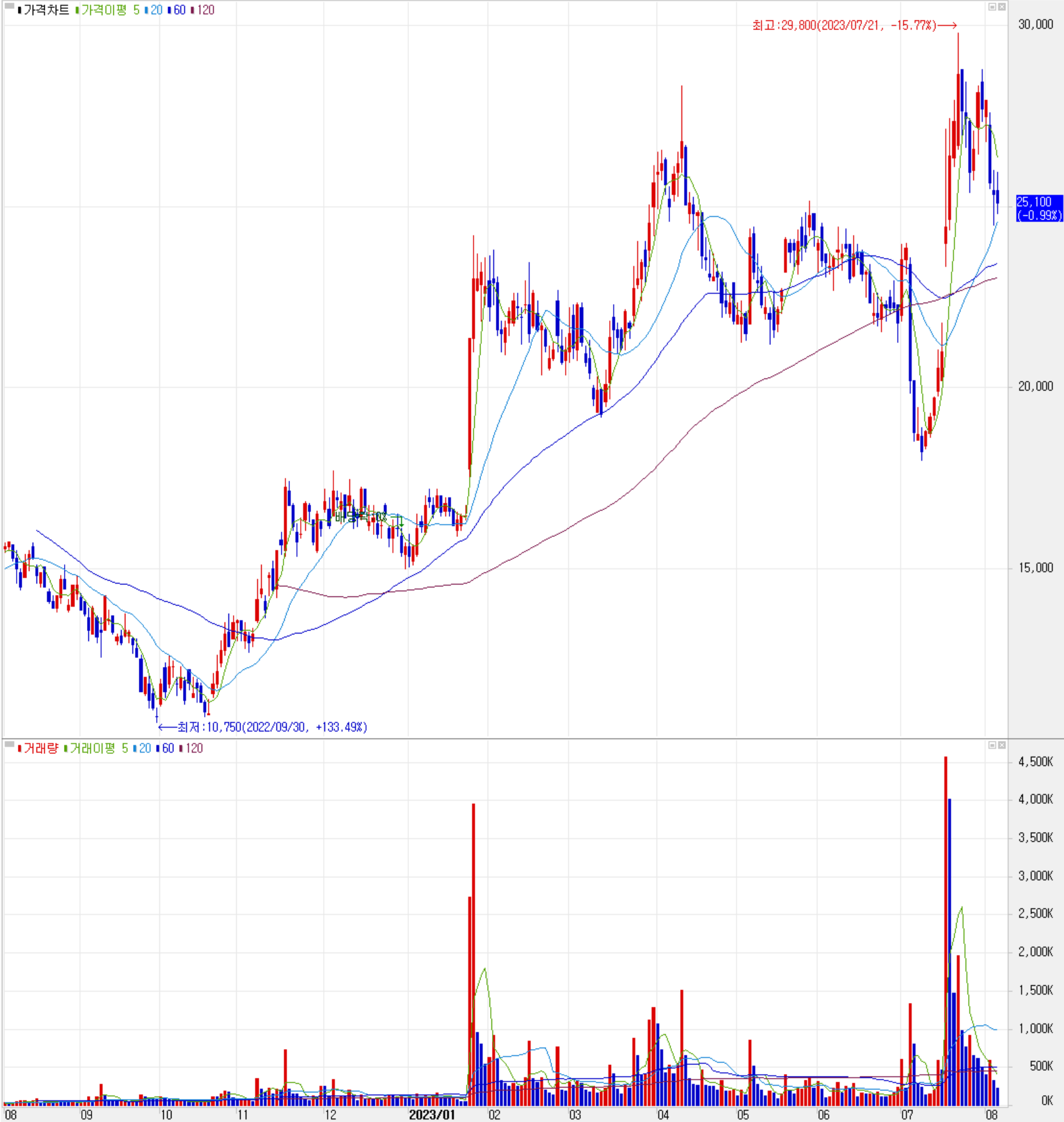Click the current price tag 25,100

click(x=1039, y=209)
